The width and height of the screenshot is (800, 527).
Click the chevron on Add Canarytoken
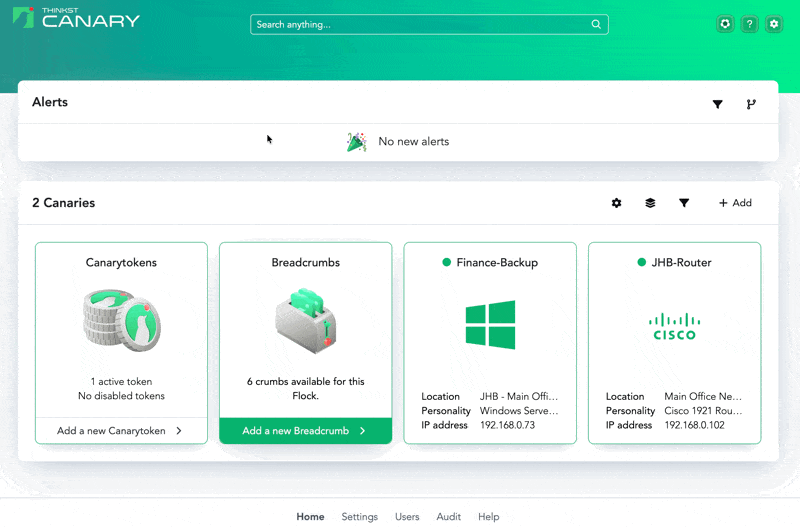(x=179, y=431)
